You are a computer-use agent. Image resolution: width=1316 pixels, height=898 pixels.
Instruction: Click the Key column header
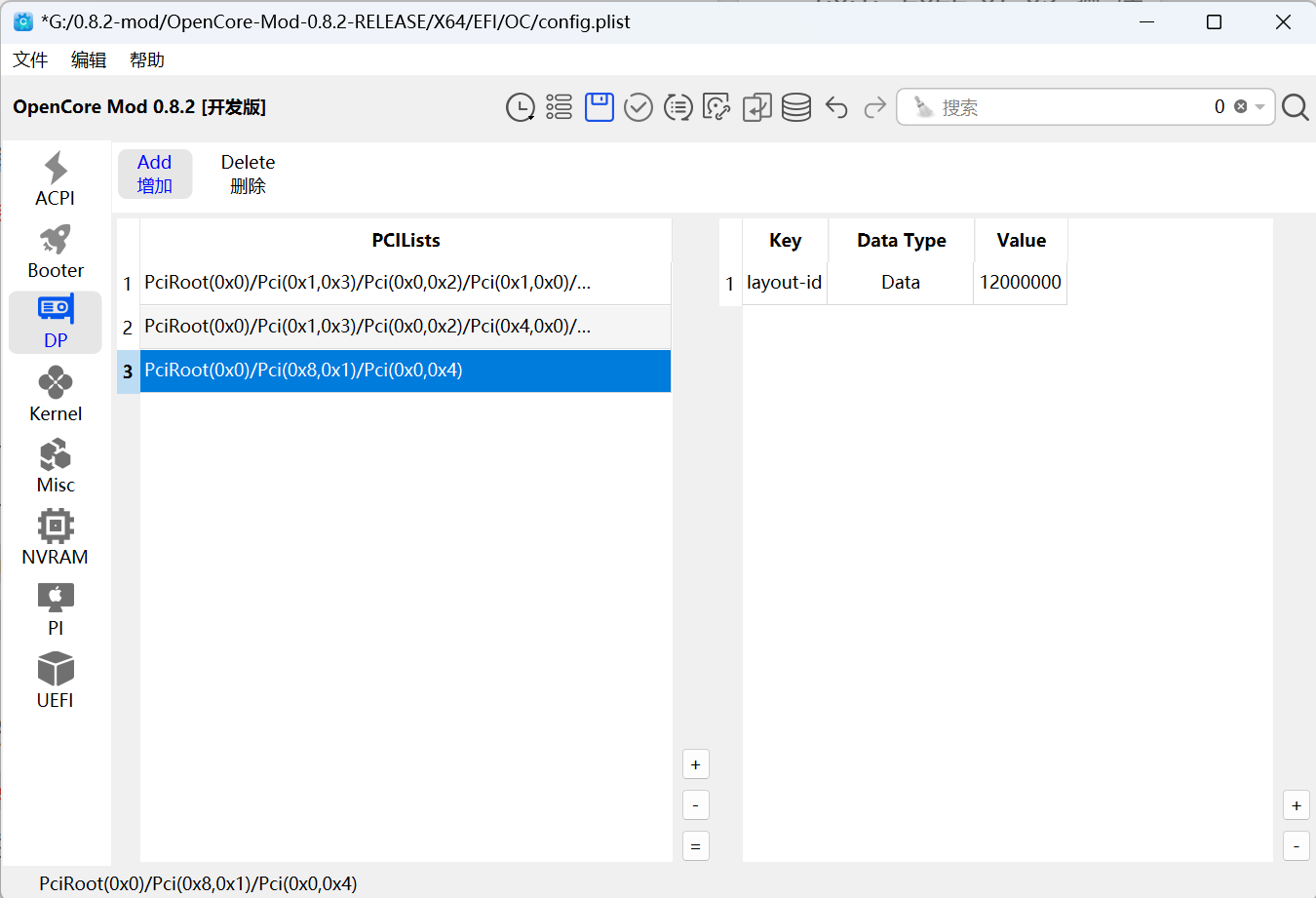pos(785,240)
